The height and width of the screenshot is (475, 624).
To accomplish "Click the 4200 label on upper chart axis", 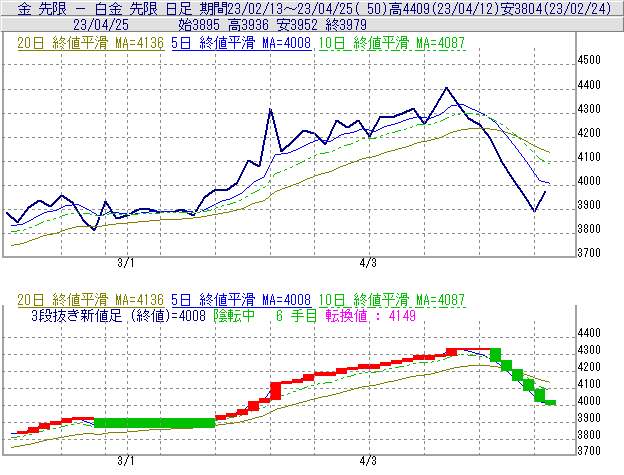I will pyautogui.click(x=589, y=133).
